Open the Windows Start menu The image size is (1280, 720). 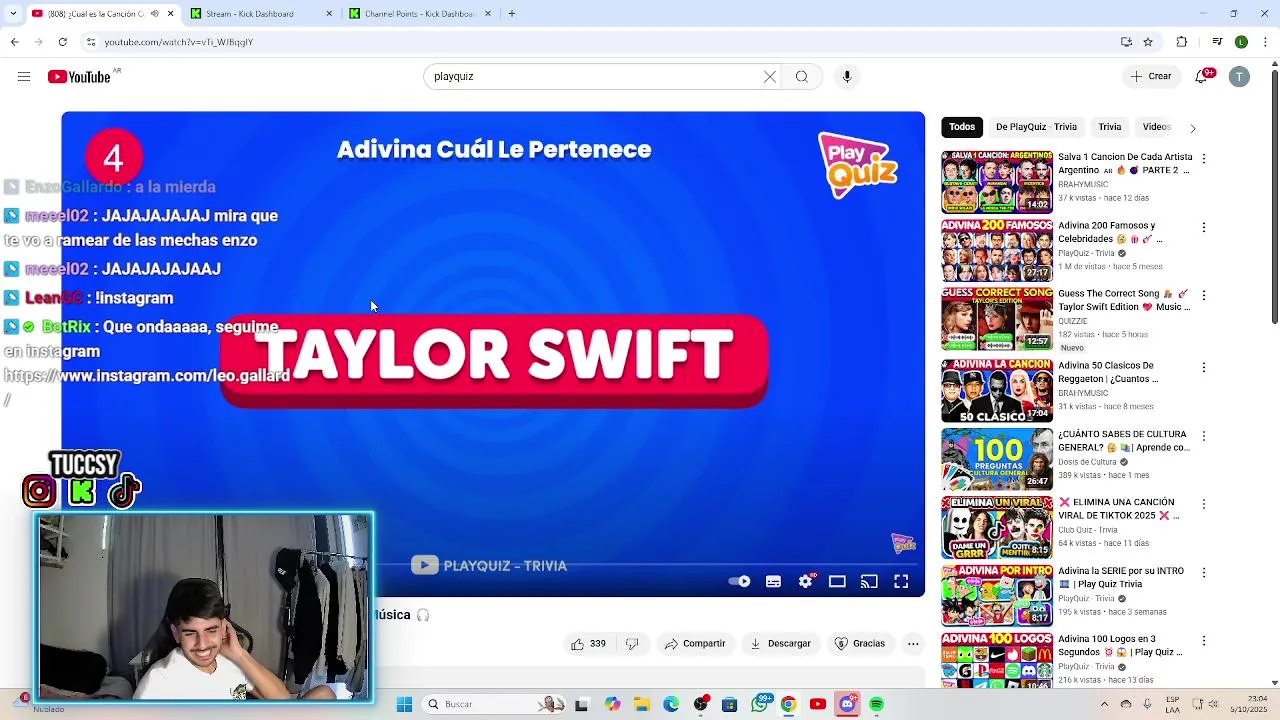point(404,704)
